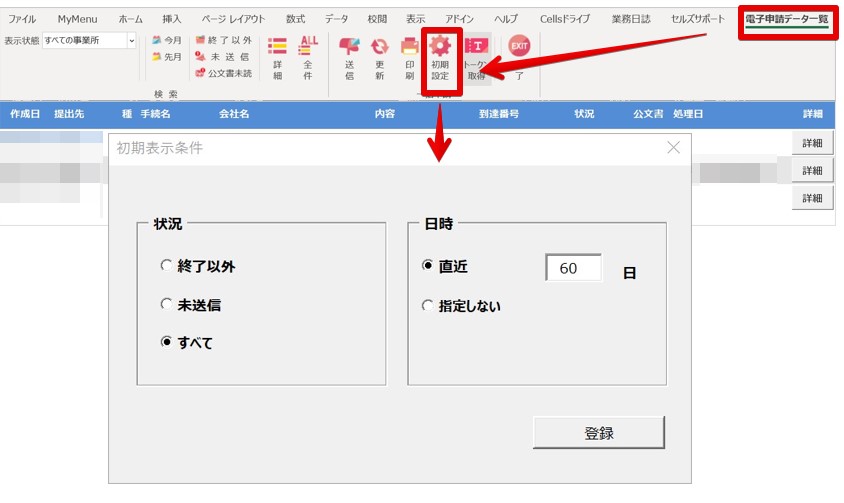Switch to the 数式 tab
The height and width of the screenshot is (503, 844).
(x=296, y=19)
